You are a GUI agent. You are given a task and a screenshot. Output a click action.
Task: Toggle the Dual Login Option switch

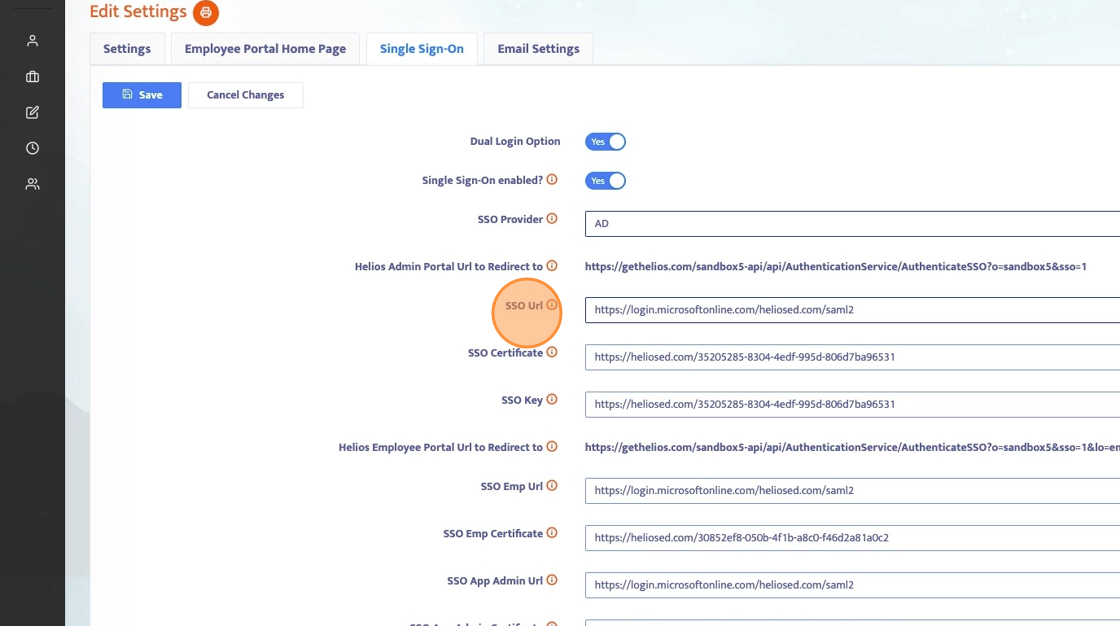click(x=606, y=141)
